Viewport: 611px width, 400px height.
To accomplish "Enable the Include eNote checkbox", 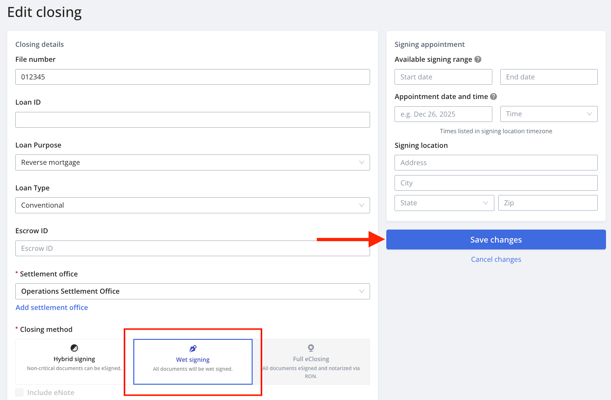I will click(20, 392).
